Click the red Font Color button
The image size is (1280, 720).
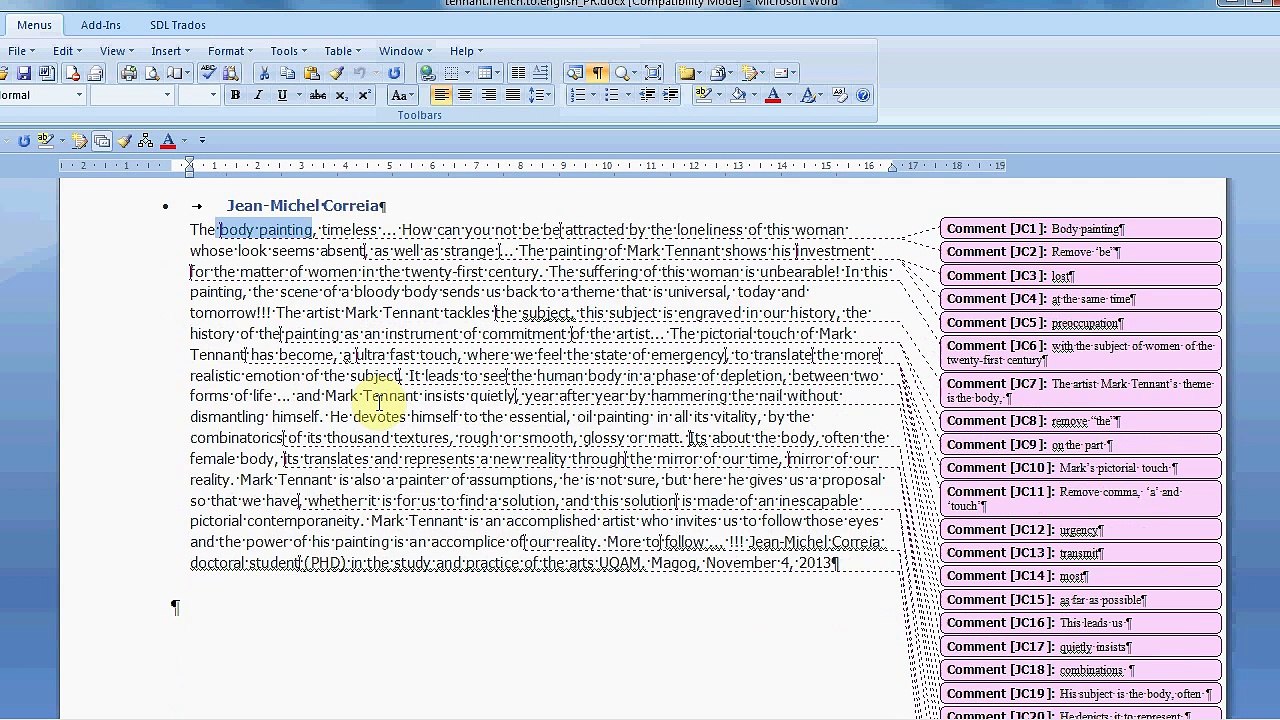point(772,95)
